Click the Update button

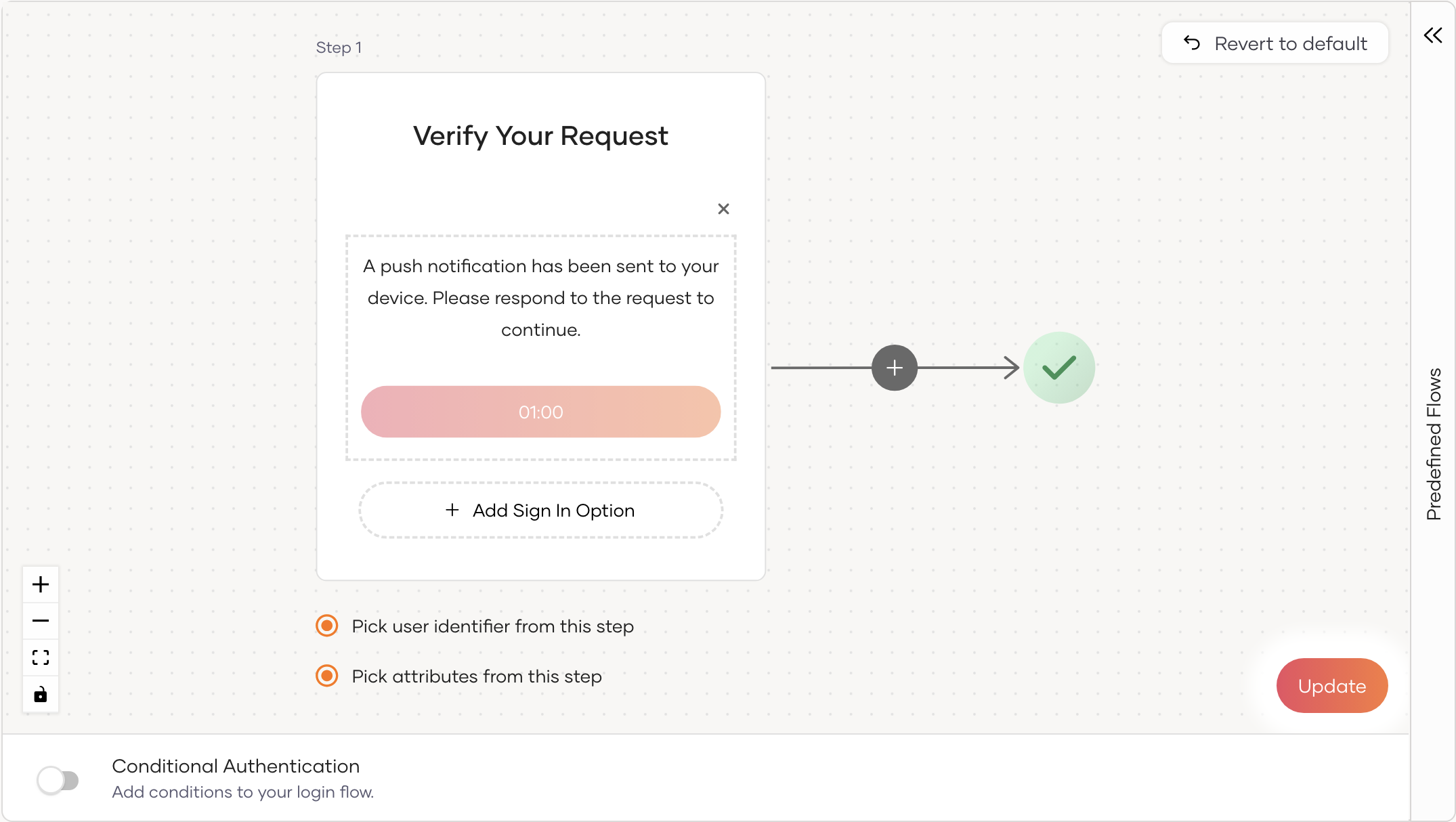point(1331,685)
